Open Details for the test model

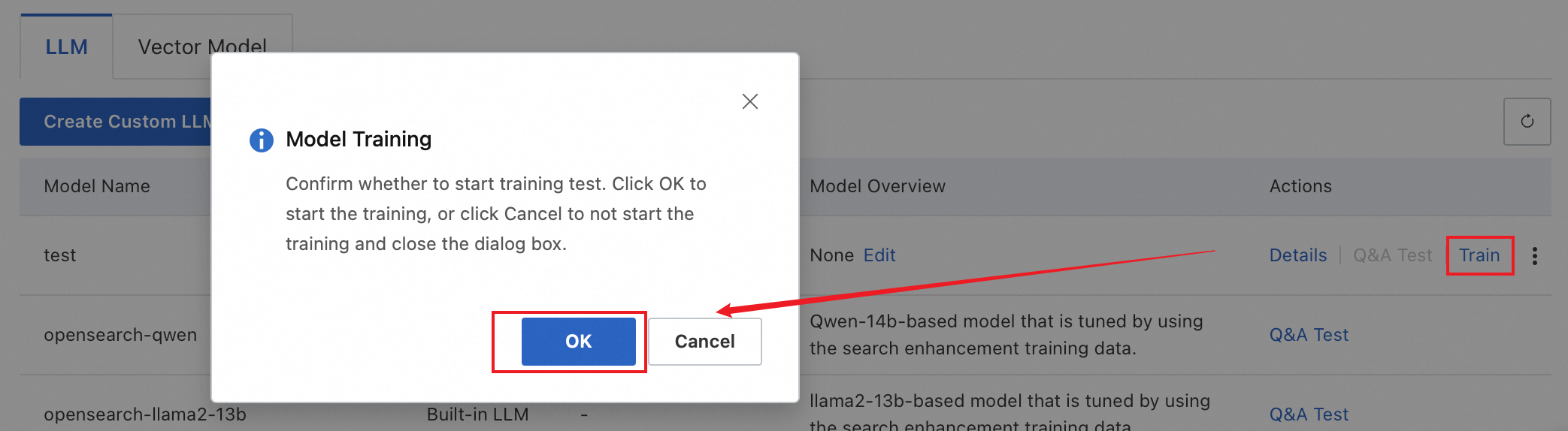point(1297,255)
